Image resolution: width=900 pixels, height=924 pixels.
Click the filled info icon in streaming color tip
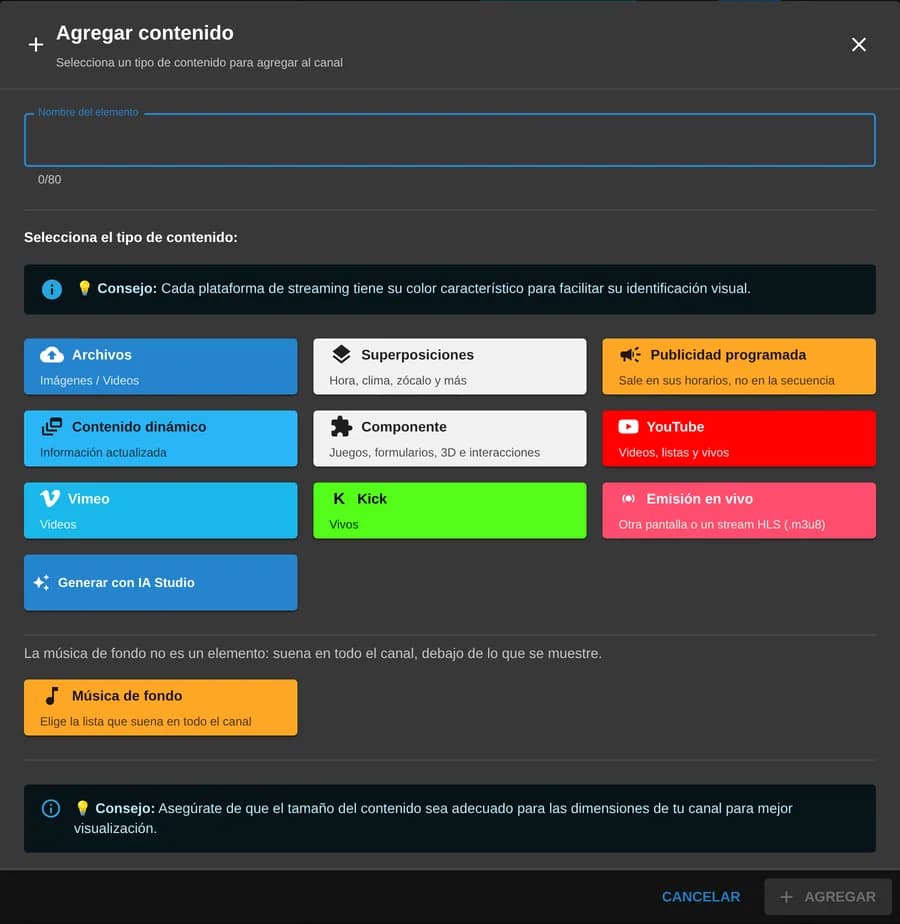52,289
